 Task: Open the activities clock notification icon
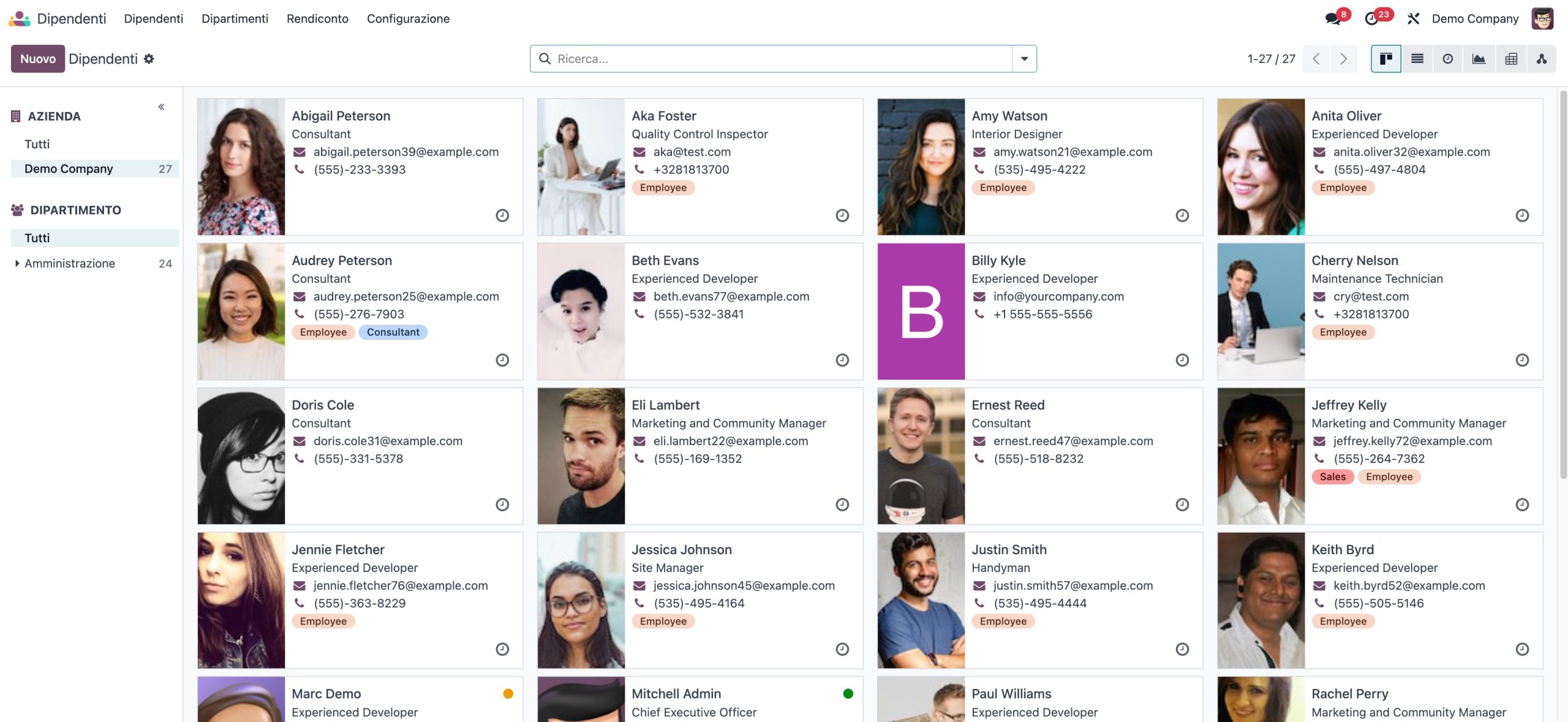[x=1372, y=18]
